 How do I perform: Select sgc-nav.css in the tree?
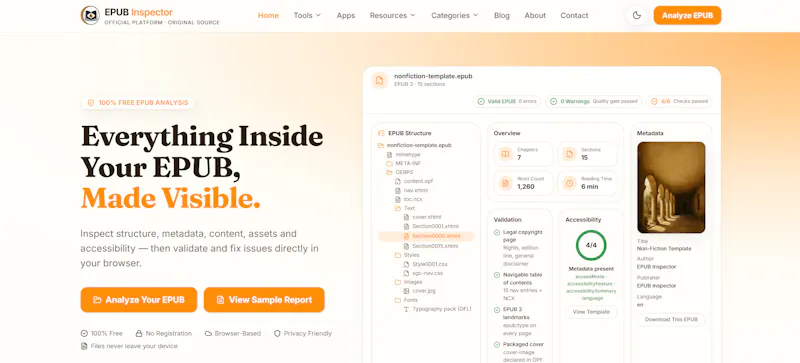point(428,273)
